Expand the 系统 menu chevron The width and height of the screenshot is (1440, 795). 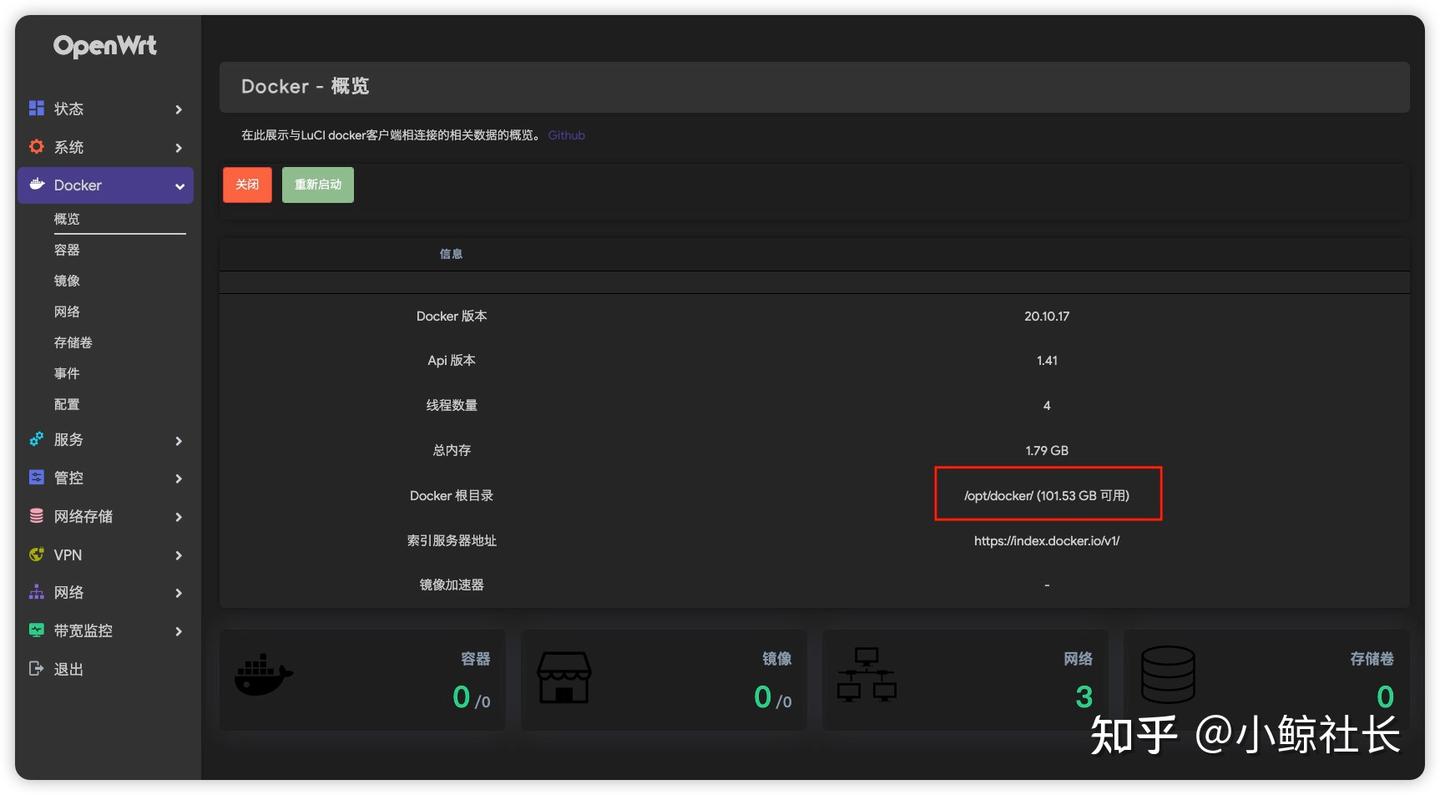178,148
